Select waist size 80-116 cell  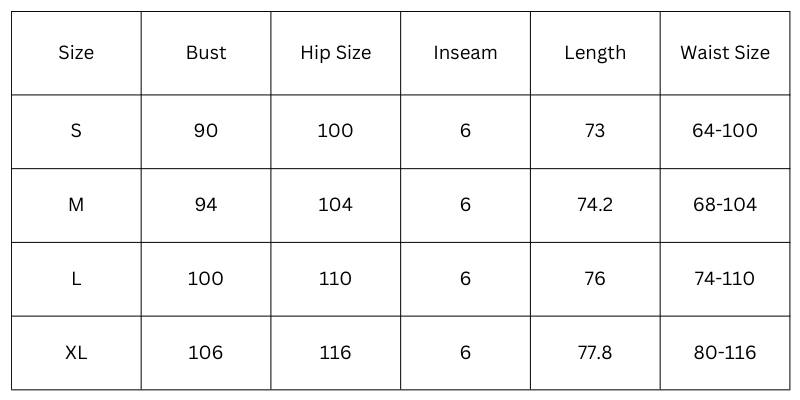(x=725, y=353)
